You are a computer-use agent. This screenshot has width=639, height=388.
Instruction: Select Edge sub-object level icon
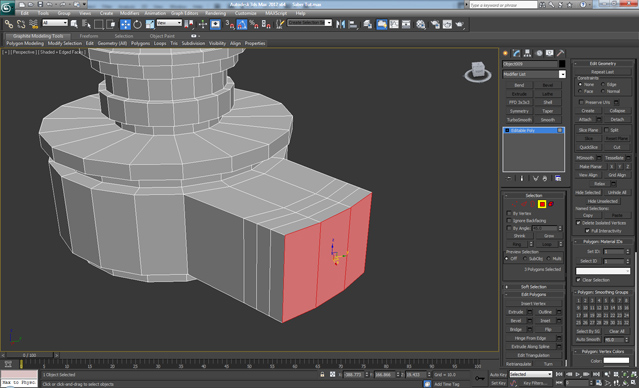click(x=524, y=204)
